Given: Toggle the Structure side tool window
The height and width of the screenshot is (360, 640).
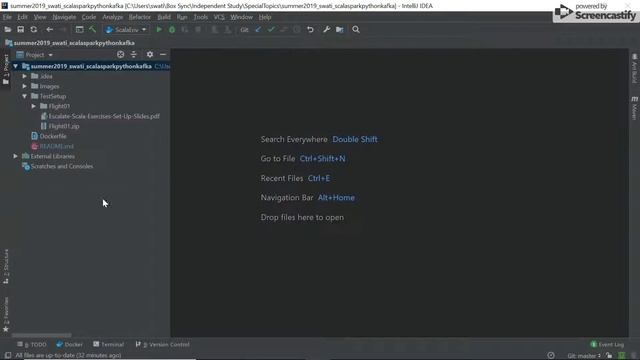Looking at the screenshot, I should click(6, 266).
